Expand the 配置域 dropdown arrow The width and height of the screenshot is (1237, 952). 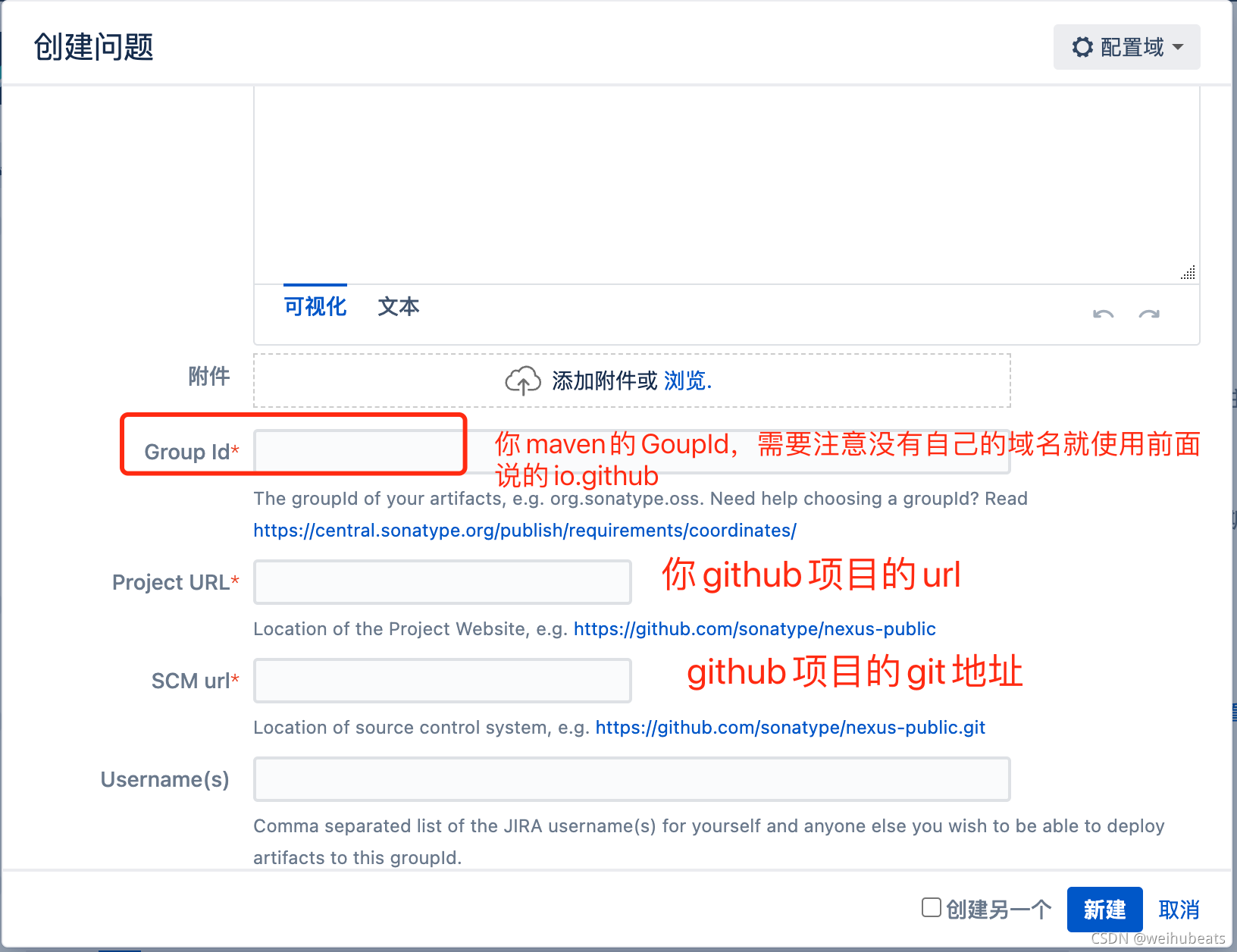point(1178,47)
